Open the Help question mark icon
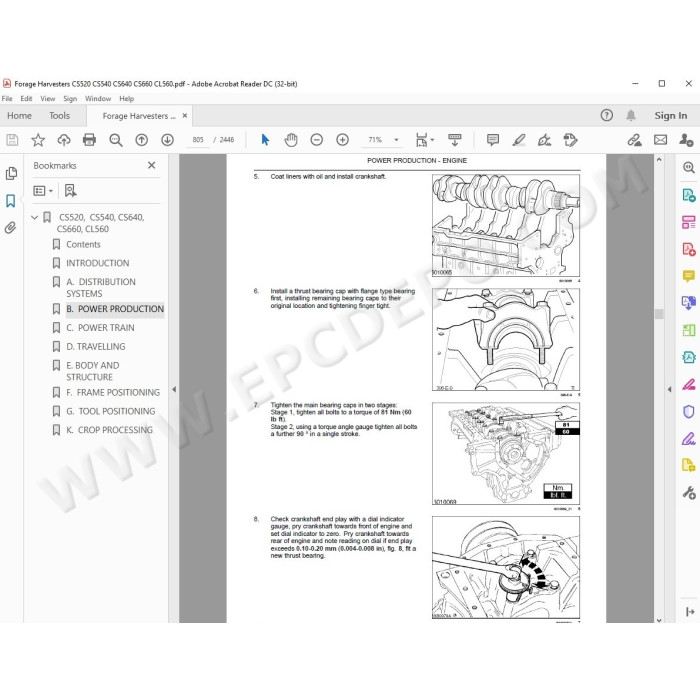Image resolution: width=700 pixels, height=700 pixels. (606, 116)
